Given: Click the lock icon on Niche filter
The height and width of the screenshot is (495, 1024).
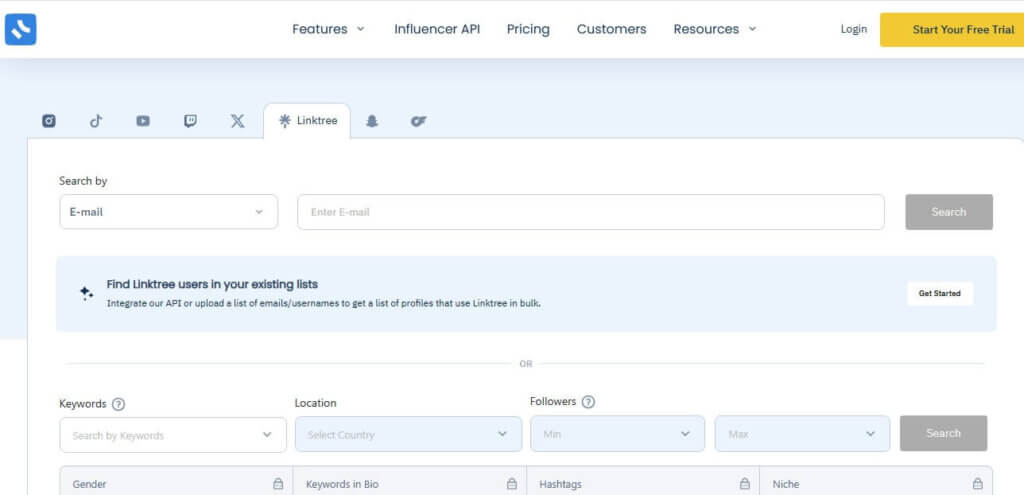Looking at the screenshot, I should (x=978, y=484).
